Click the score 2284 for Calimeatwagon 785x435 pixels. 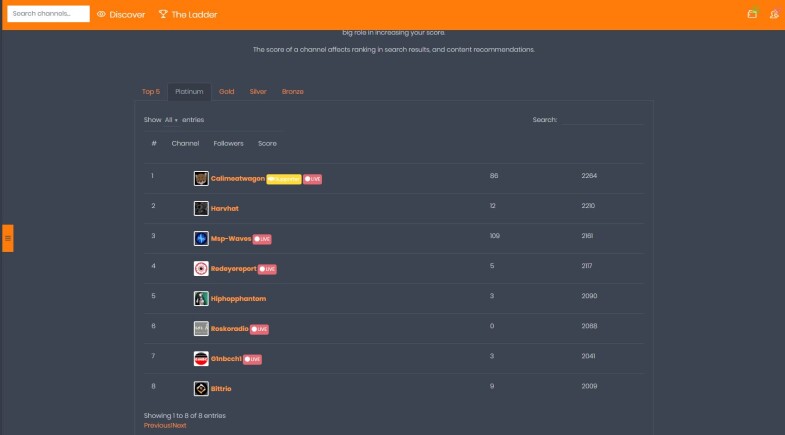pos(589,176)
